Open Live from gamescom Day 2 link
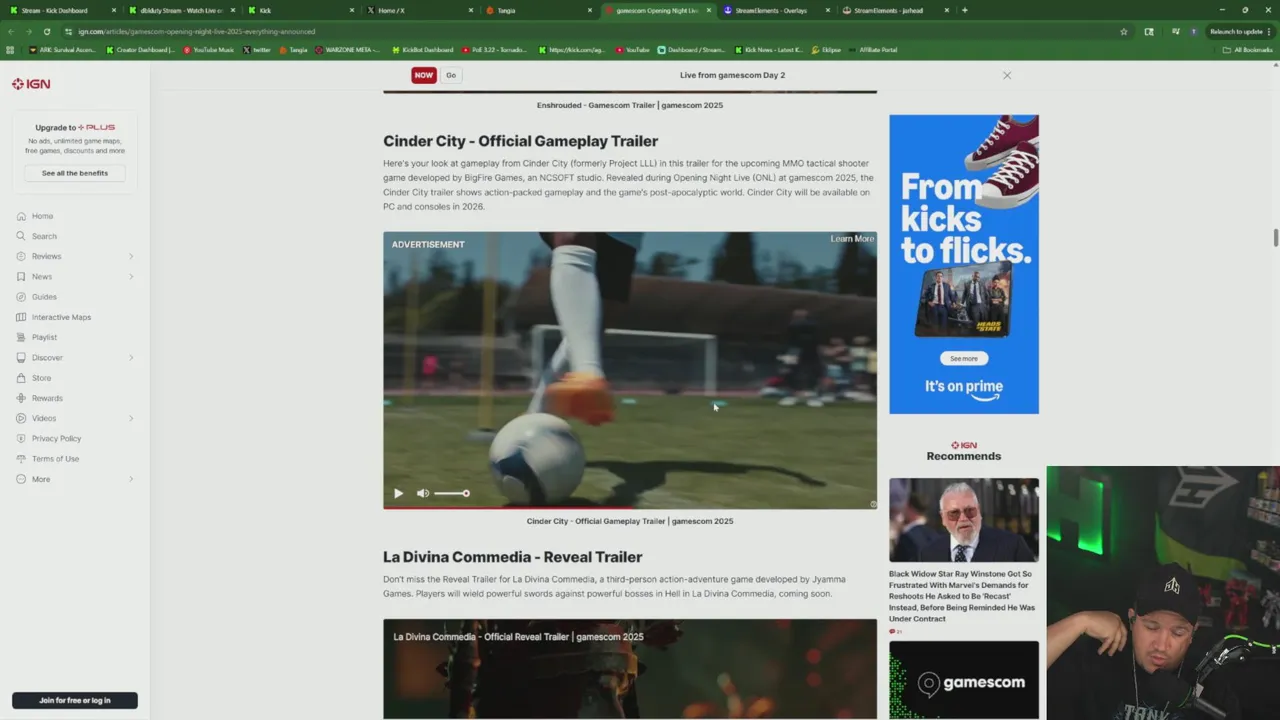The height and width of the screenshot is (720, 1280). click(732, 75)
